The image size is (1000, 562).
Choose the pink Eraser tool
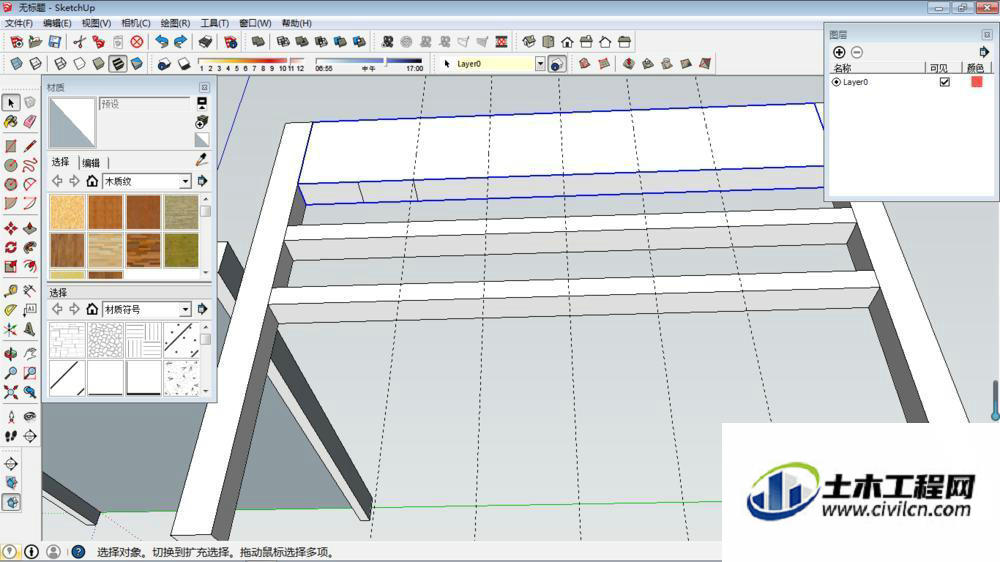coord(29,122)
